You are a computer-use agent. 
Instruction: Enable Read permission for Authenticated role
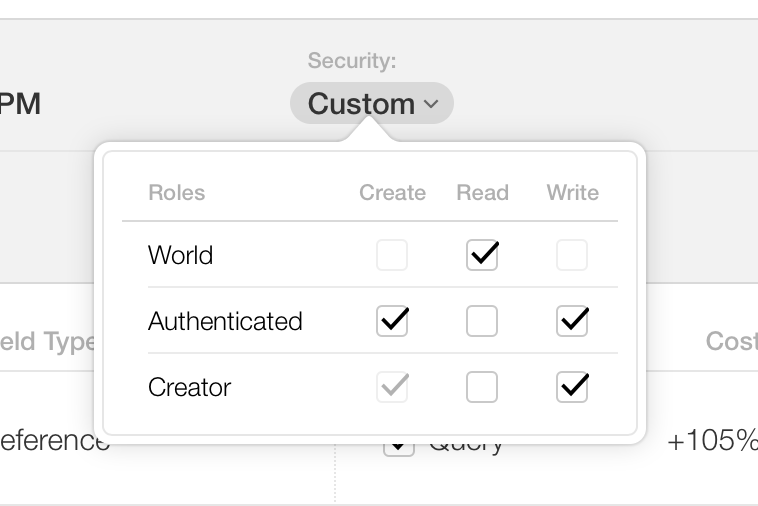point(482,321)
